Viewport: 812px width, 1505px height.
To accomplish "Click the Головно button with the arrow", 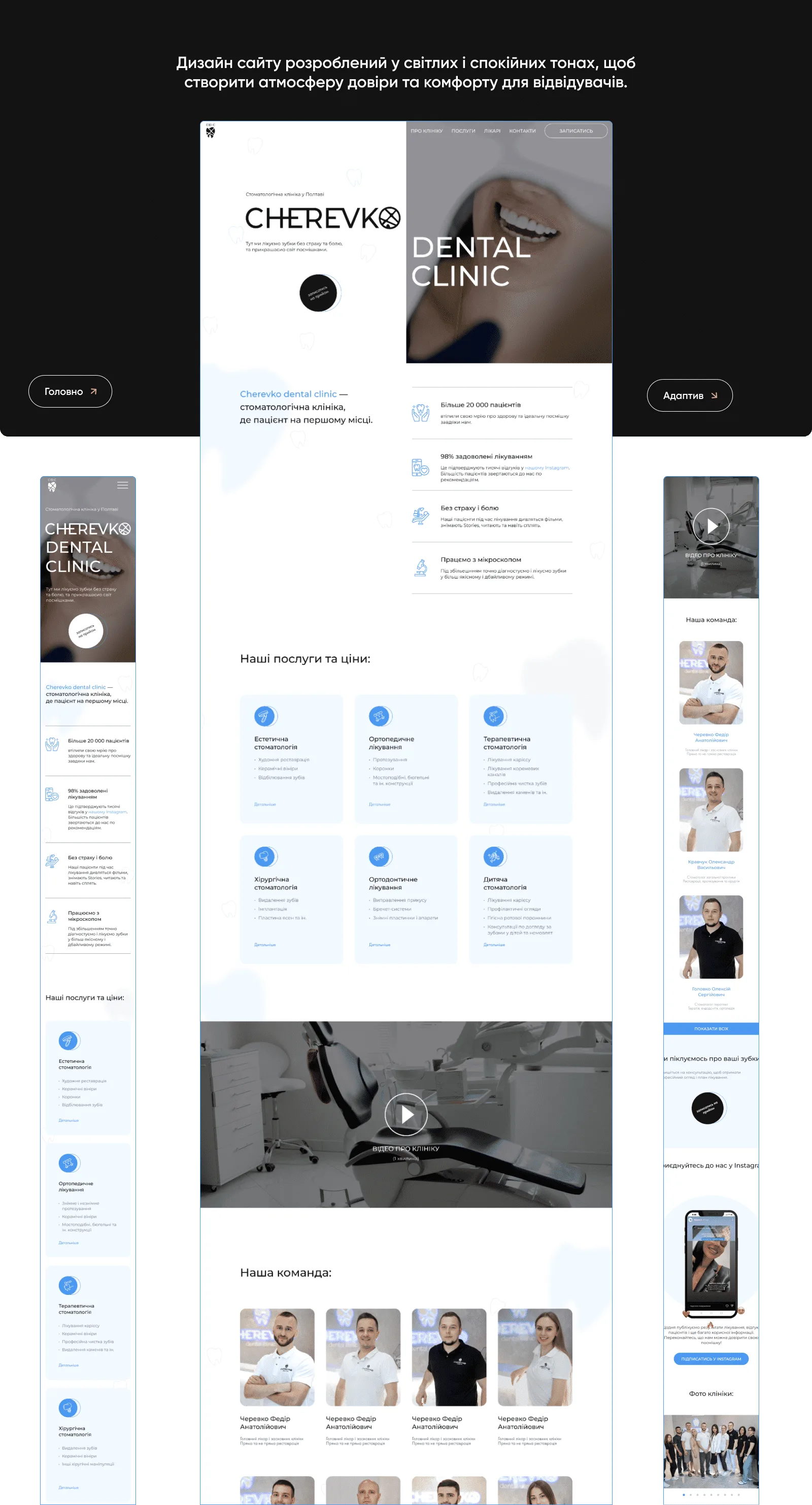I will 70,391.
